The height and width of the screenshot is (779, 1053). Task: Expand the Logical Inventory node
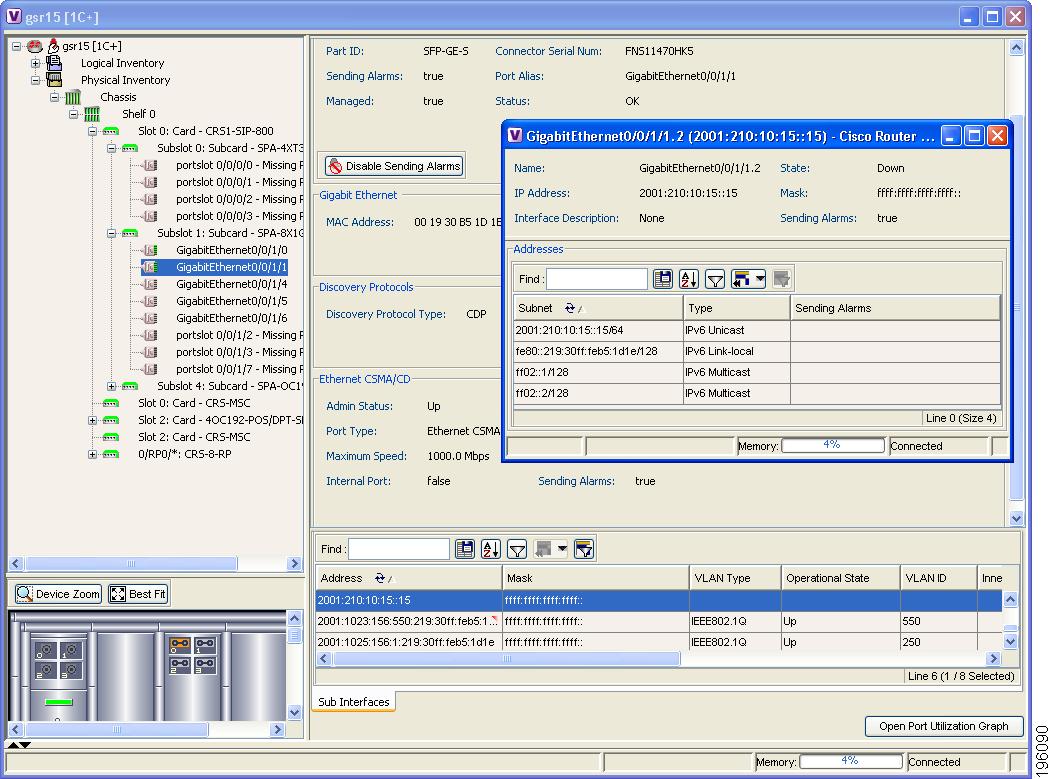point(36,63)
